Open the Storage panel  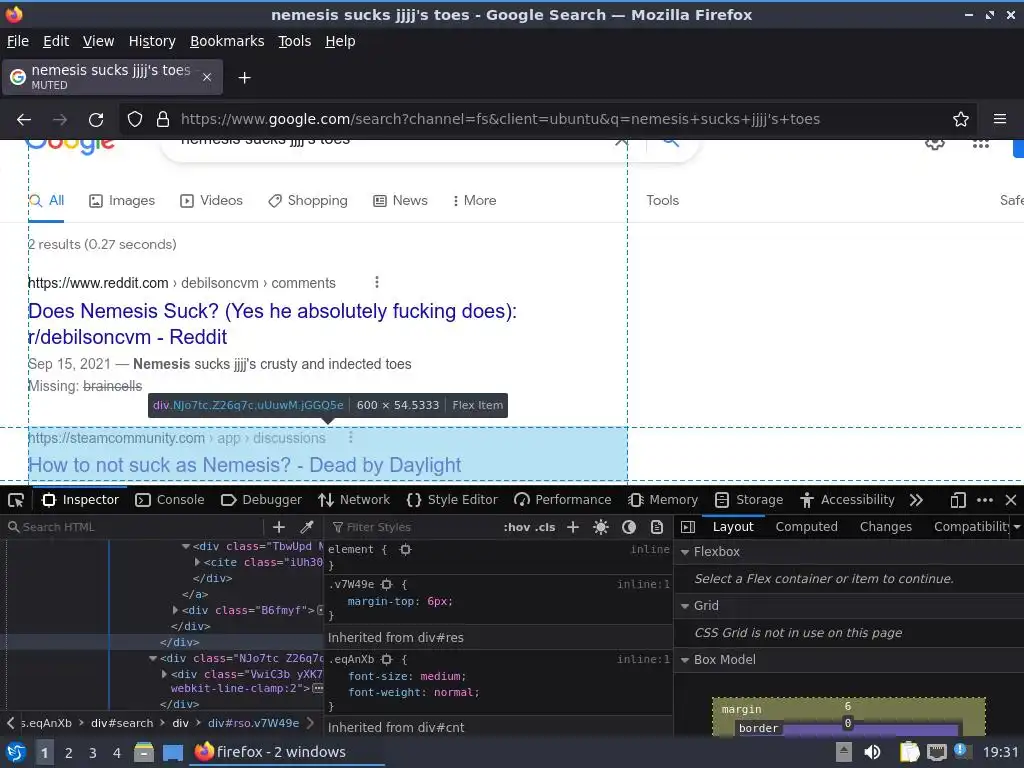coord(749,500)
